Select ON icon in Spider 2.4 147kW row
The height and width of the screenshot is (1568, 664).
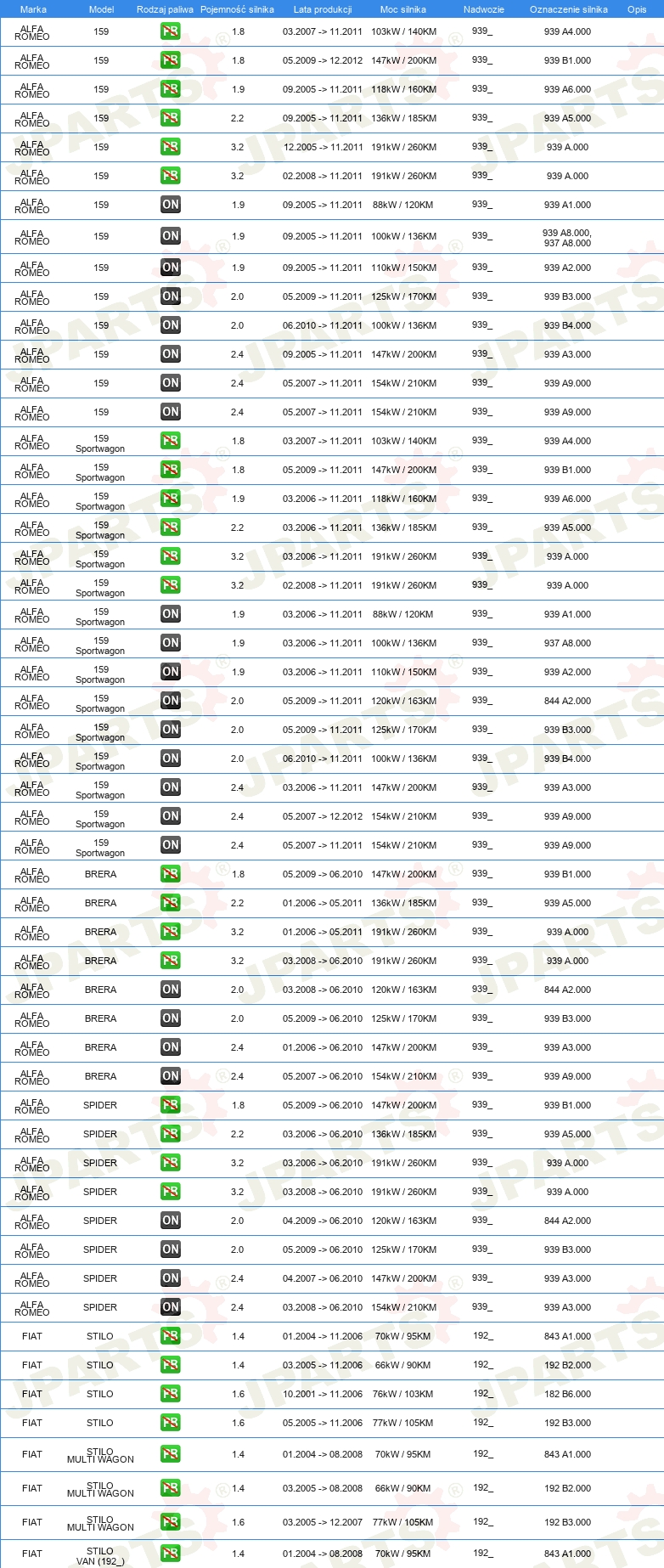click(171, 1278)
